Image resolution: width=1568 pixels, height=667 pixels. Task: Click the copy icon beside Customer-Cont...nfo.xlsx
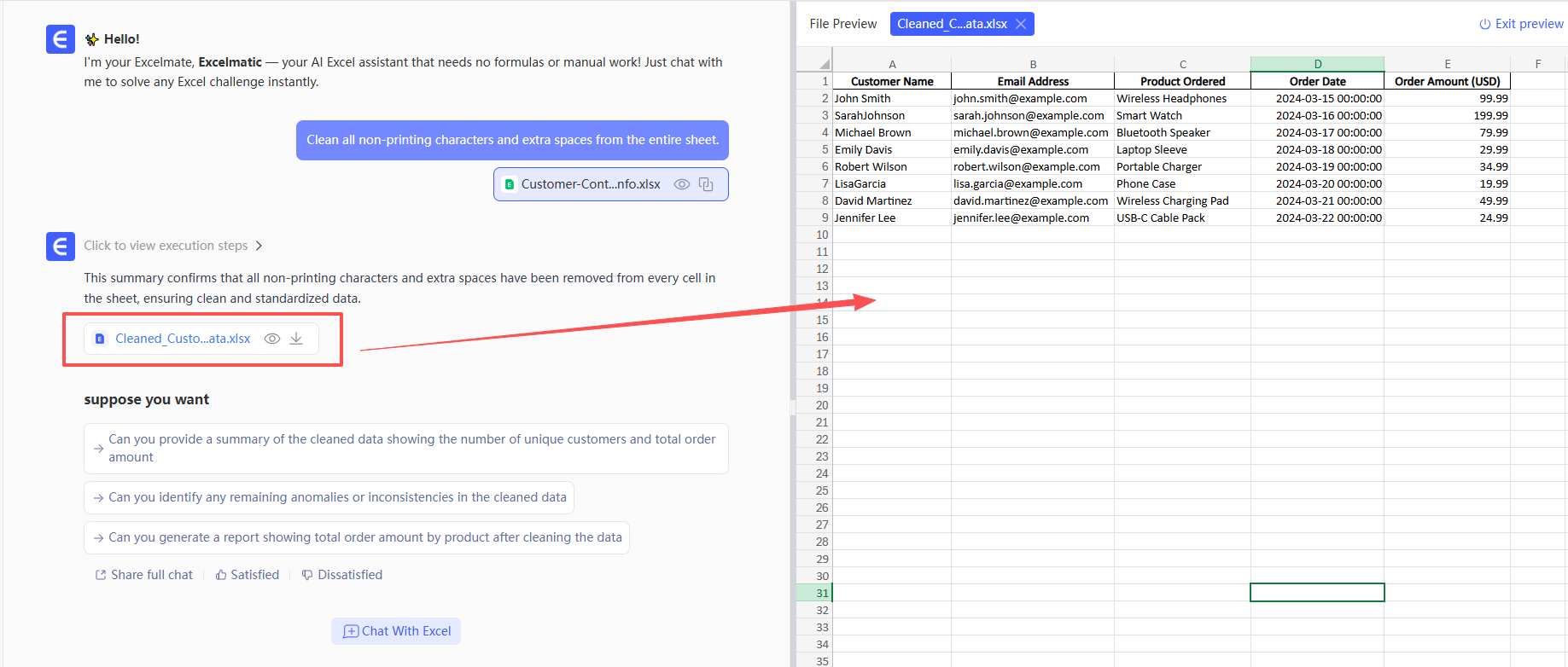(x=706, y=184)
